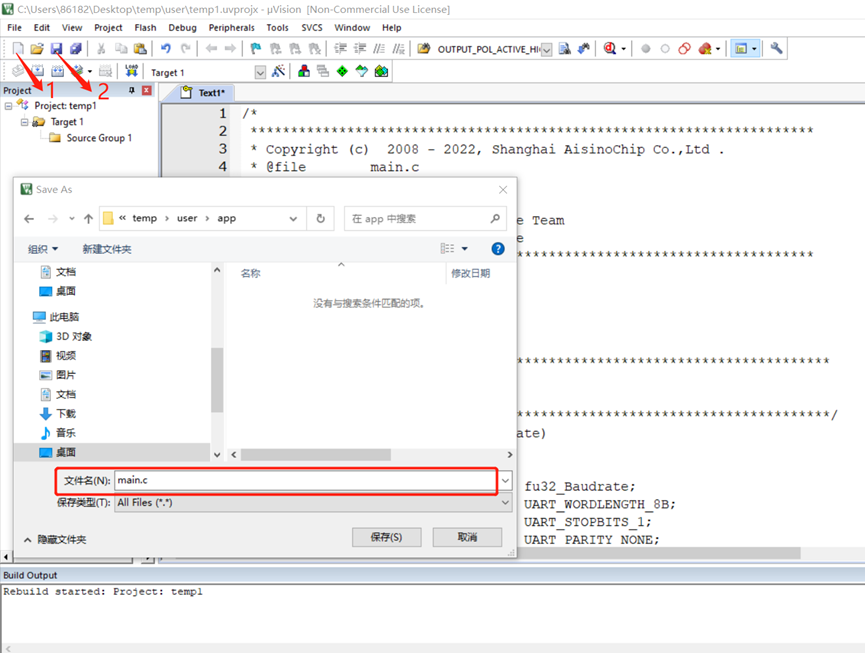Click the 保存(S) button
Screen dimensions: 865x653
pyautogui.click(x=386, y=537)
